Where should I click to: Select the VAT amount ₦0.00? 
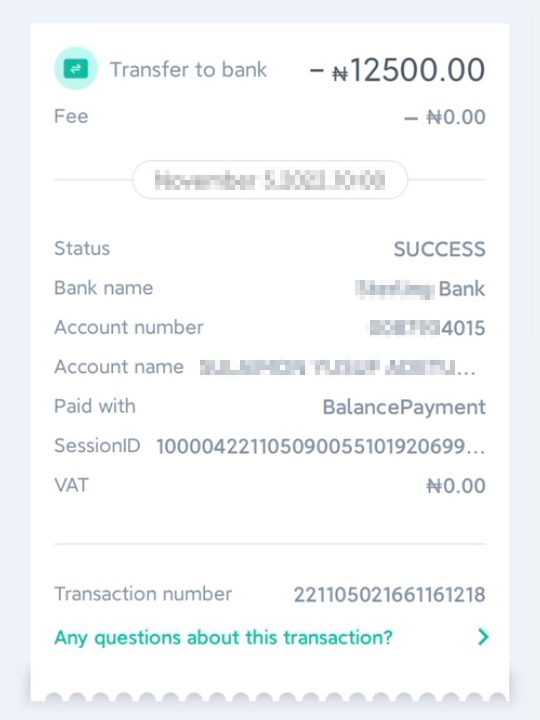click(456, 486)
